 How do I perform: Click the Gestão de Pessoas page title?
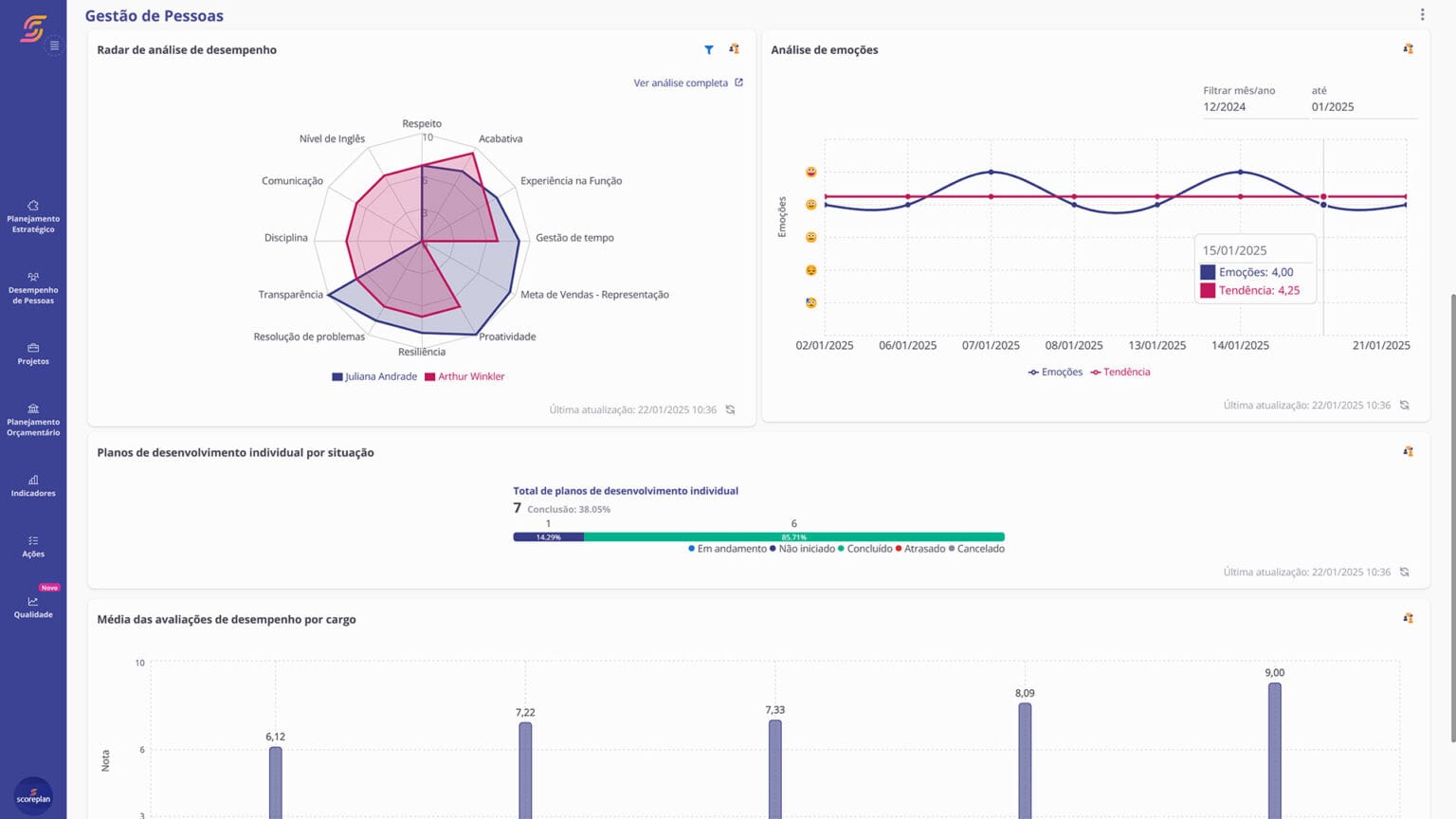(155, 15)
